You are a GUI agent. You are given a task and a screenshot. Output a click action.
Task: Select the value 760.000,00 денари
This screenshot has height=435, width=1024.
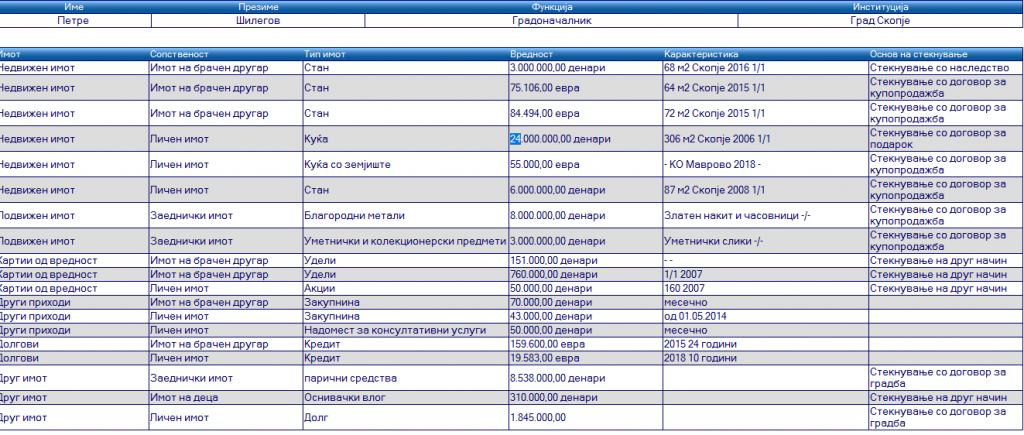pyautogui.click(x=586, y=274)
